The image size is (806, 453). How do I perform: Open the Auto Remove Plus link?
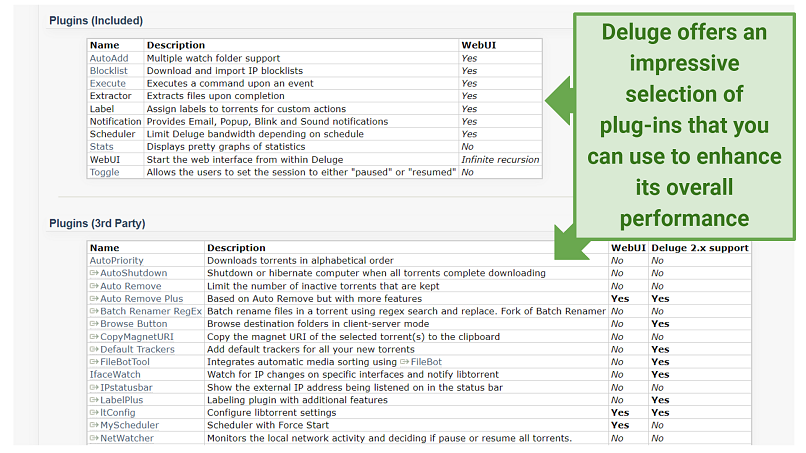point(141,299)
